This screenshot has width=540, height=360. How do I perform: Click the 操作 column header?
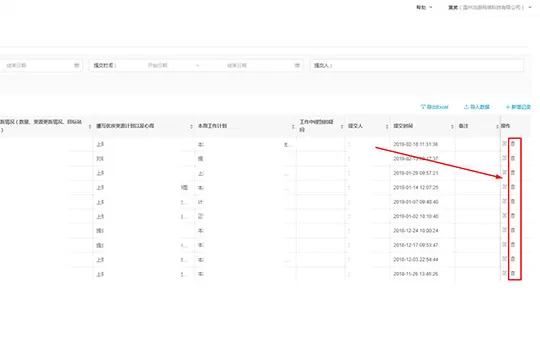[x=506, y=126]
